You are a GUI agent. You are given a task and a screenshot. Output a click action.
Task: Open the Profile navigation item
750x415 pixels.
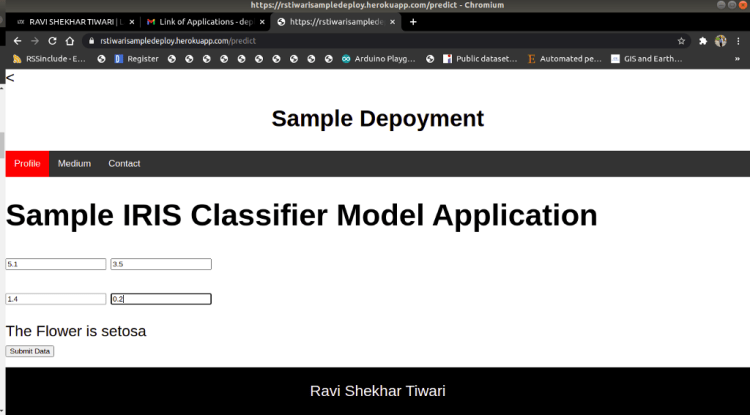[27, 163]
